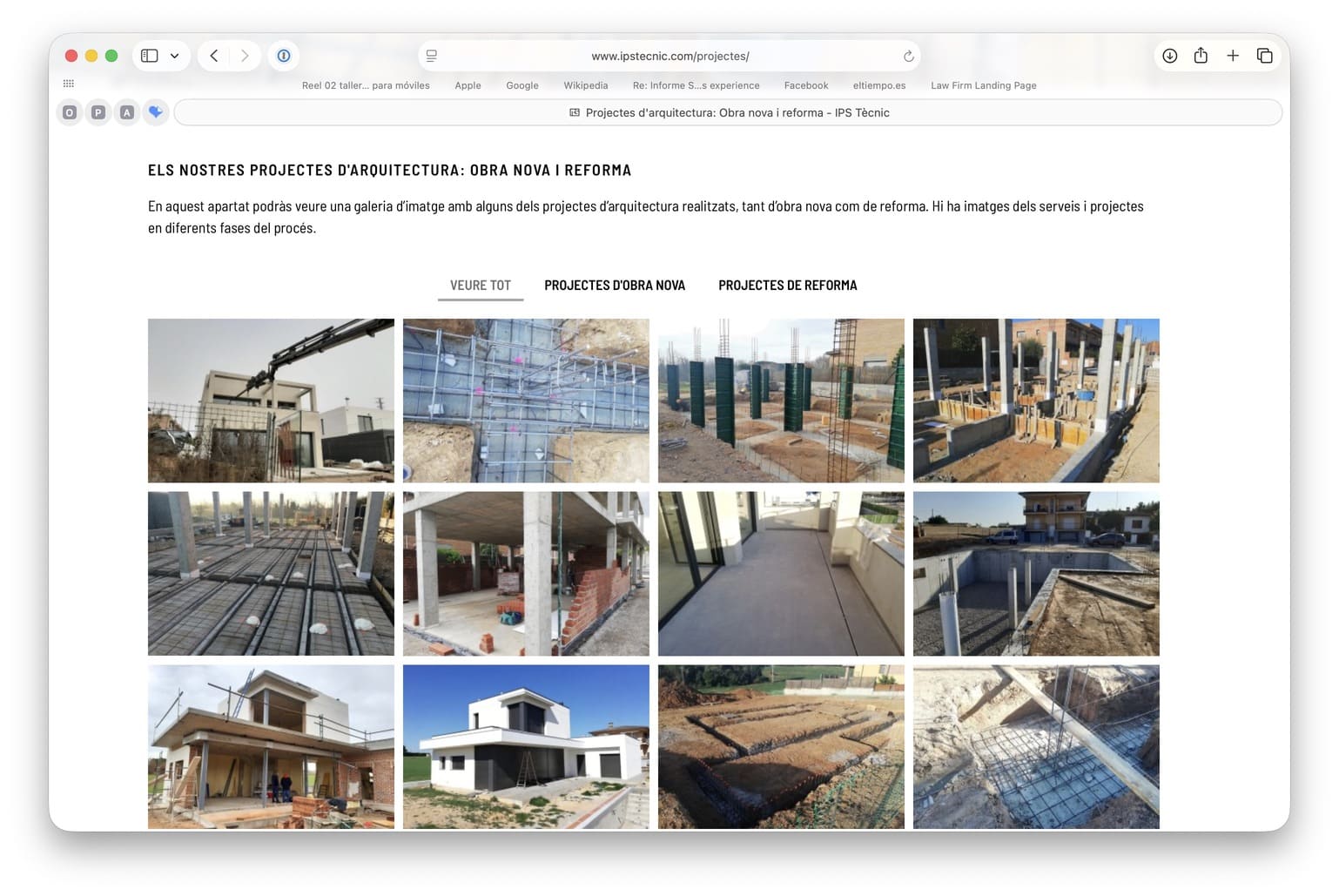Click the 1Password extension icon
This screenshot has height=896, width=1339.
[x=284, y=56]
